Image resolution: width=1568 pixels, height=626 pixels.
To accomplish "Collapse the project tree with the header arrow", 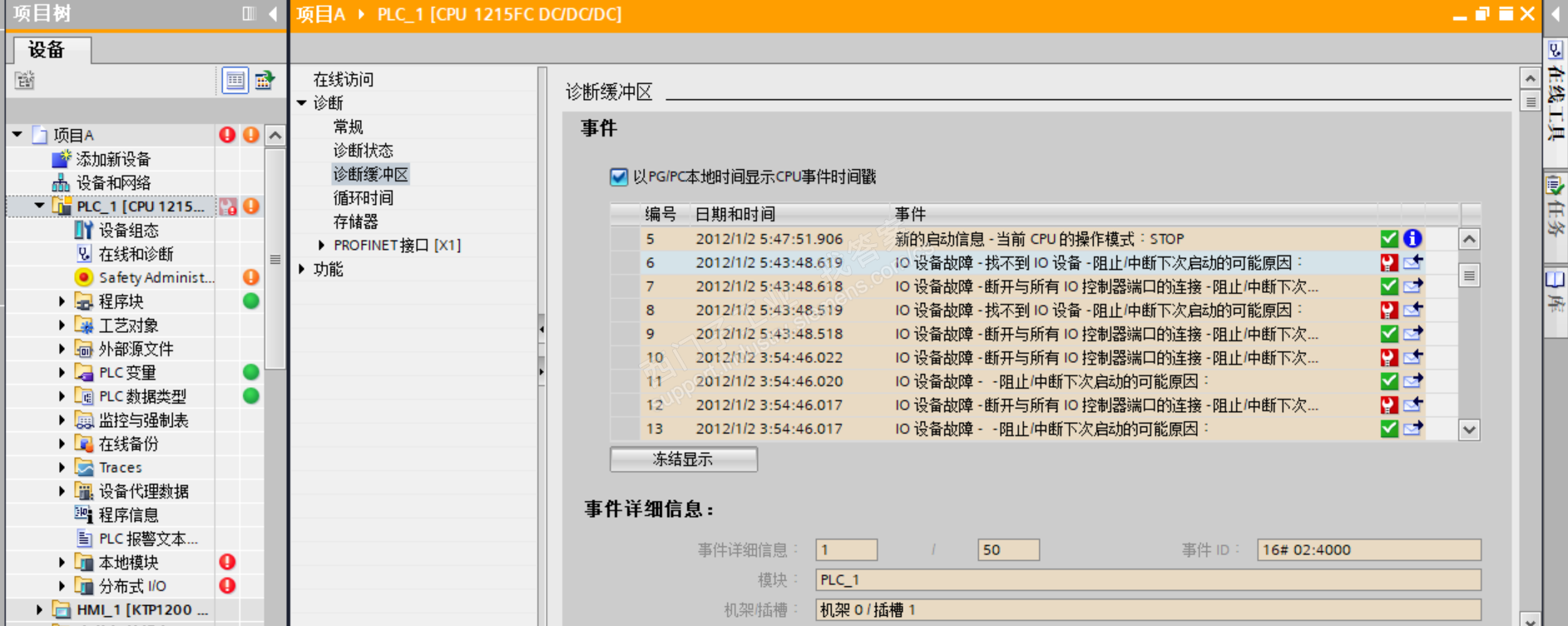I will 273,13.
